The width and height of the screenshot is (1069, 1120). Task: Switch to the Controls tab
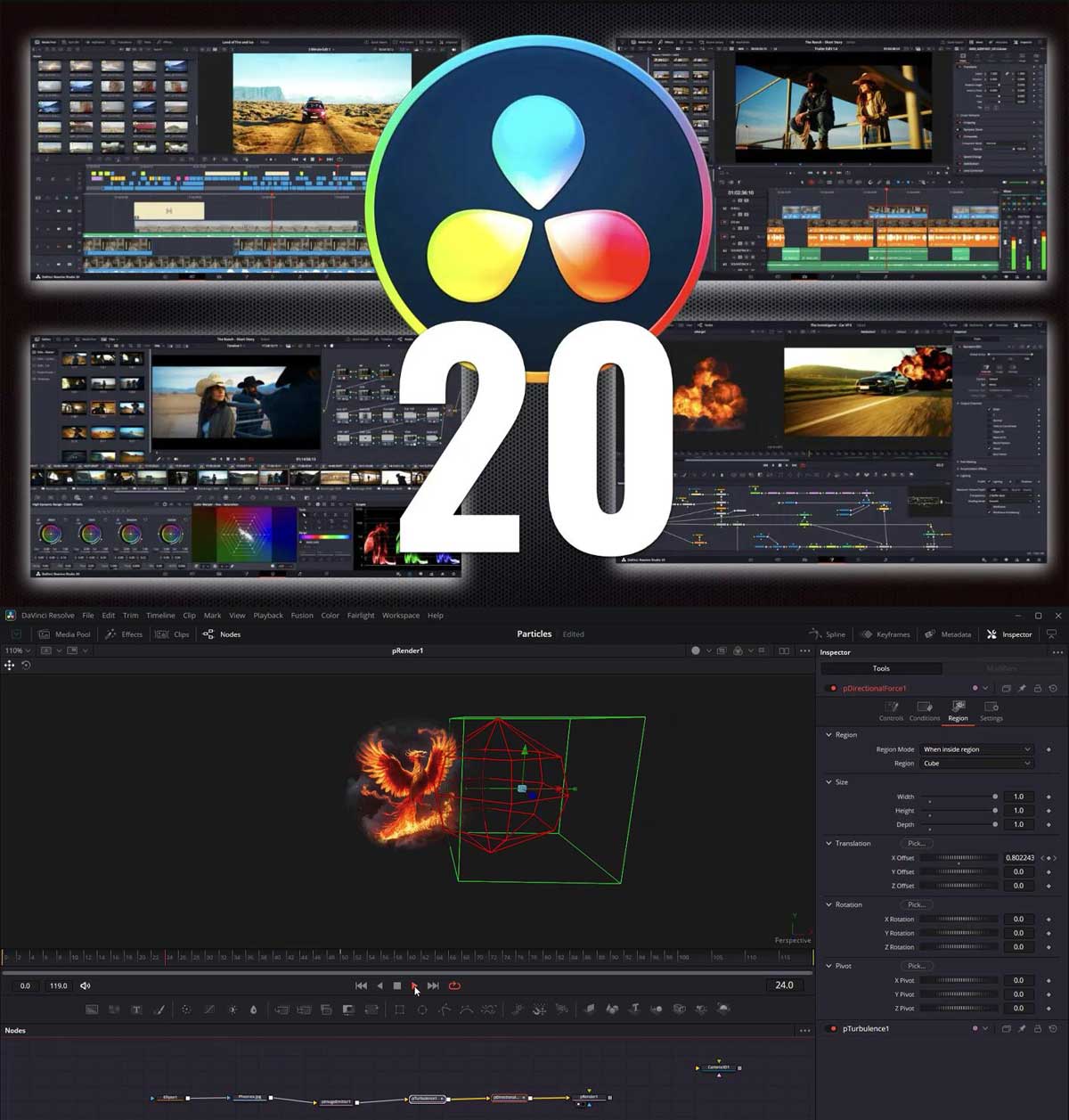point(891,711)
